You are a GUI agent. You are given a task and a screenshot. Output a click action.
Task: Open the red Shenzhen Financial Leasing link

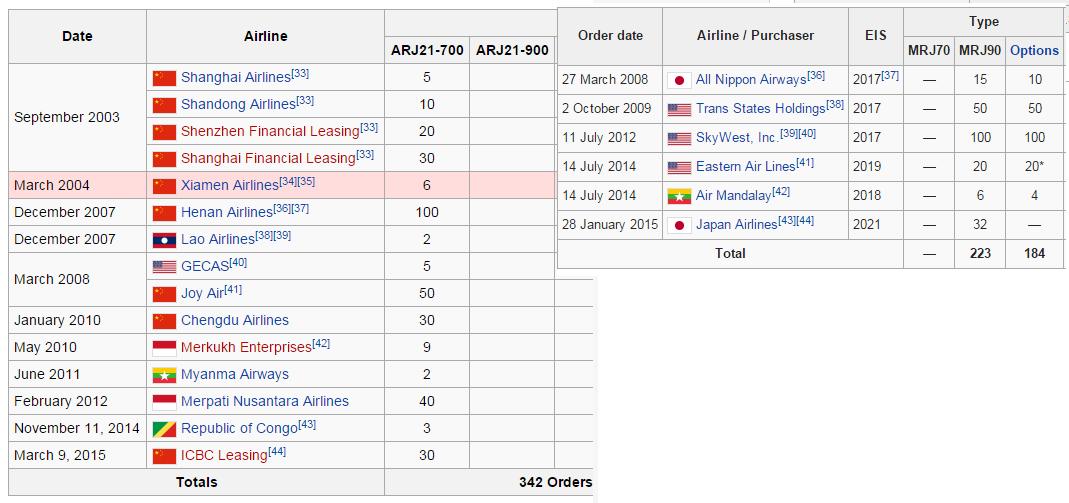click(x=270, y=132)
